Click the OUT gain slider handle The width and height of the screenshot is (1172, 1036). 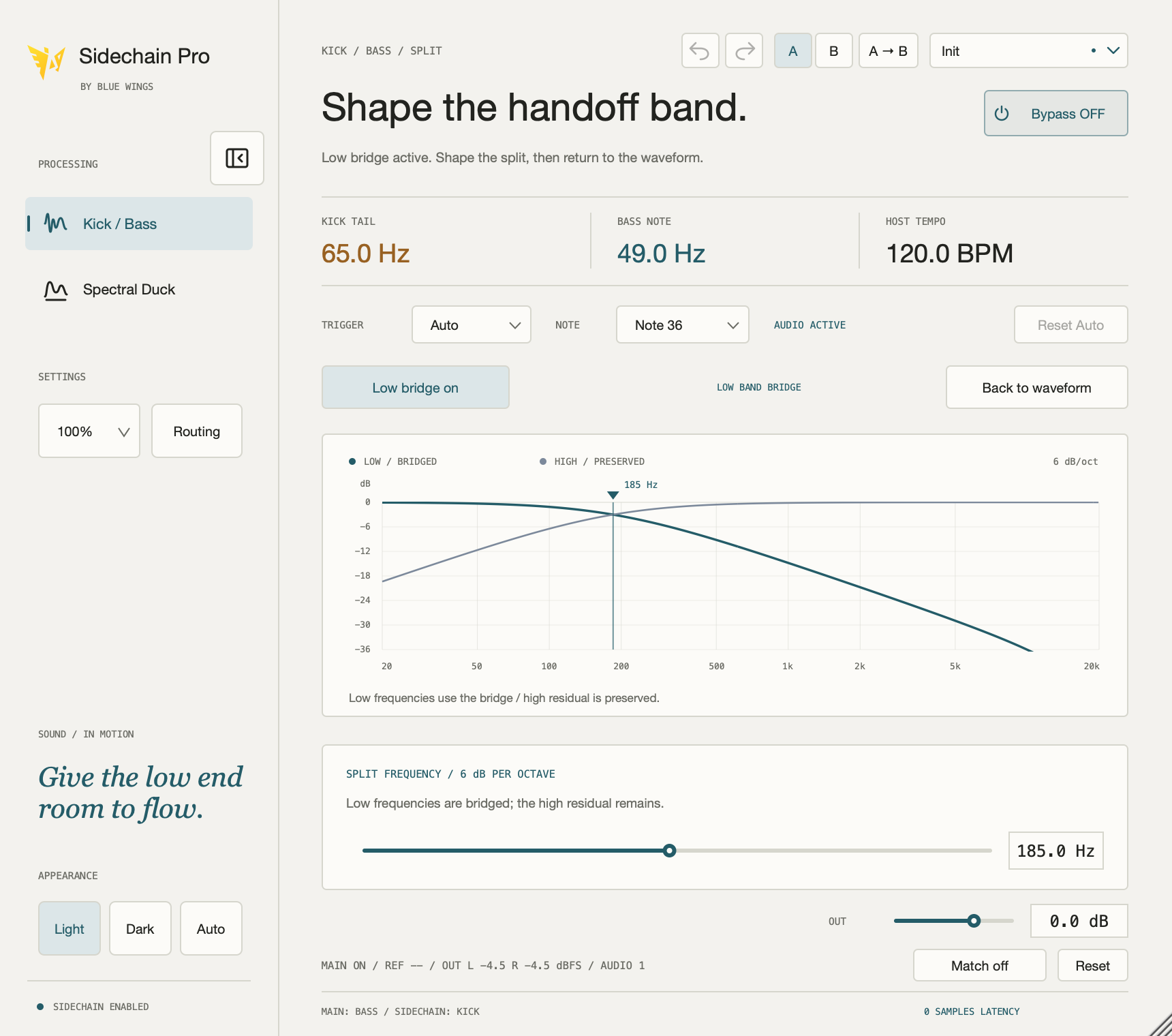click(x=974, y=921)
